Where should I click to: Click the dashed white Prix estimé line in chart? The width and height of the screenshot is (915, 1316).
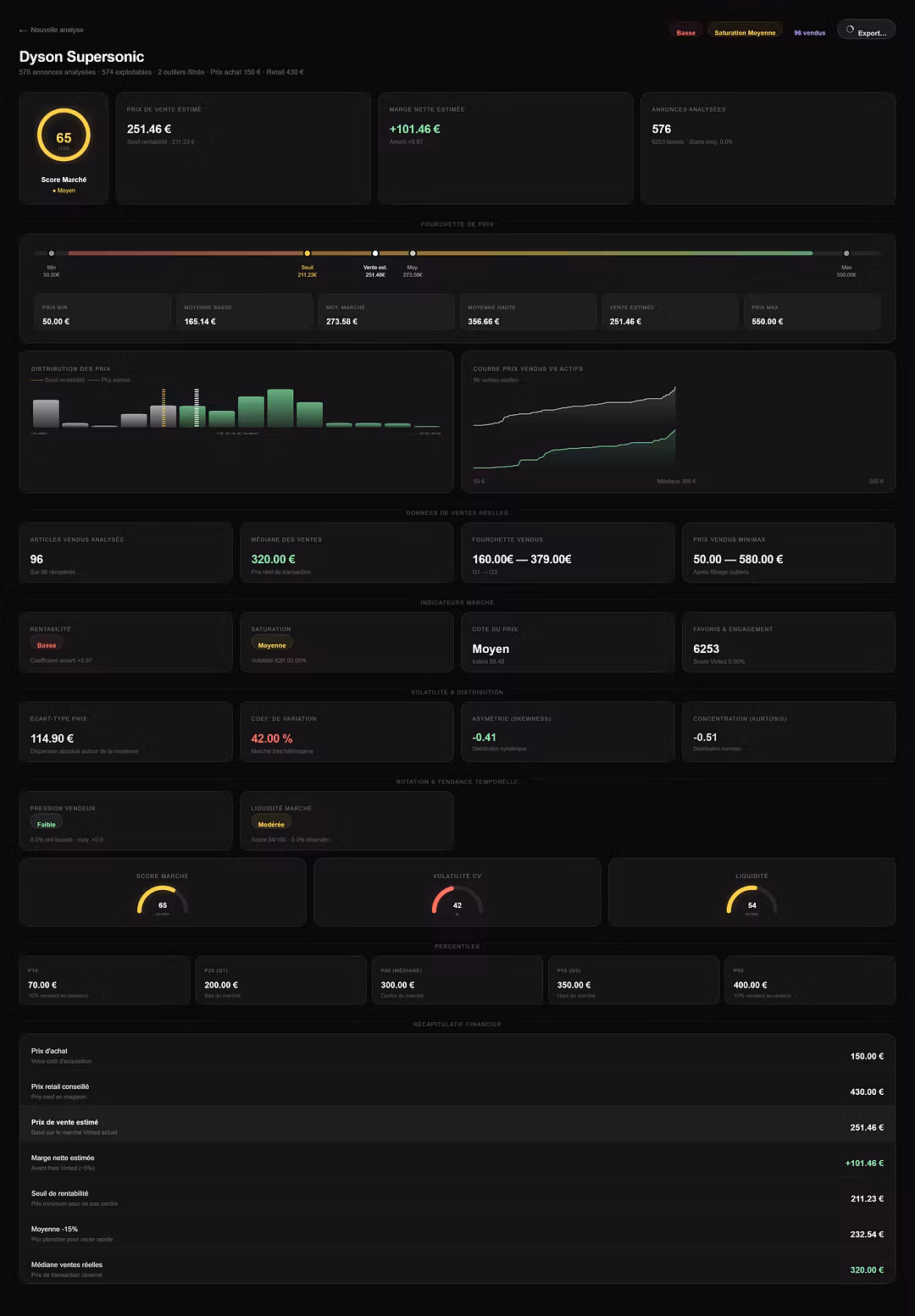197,408
